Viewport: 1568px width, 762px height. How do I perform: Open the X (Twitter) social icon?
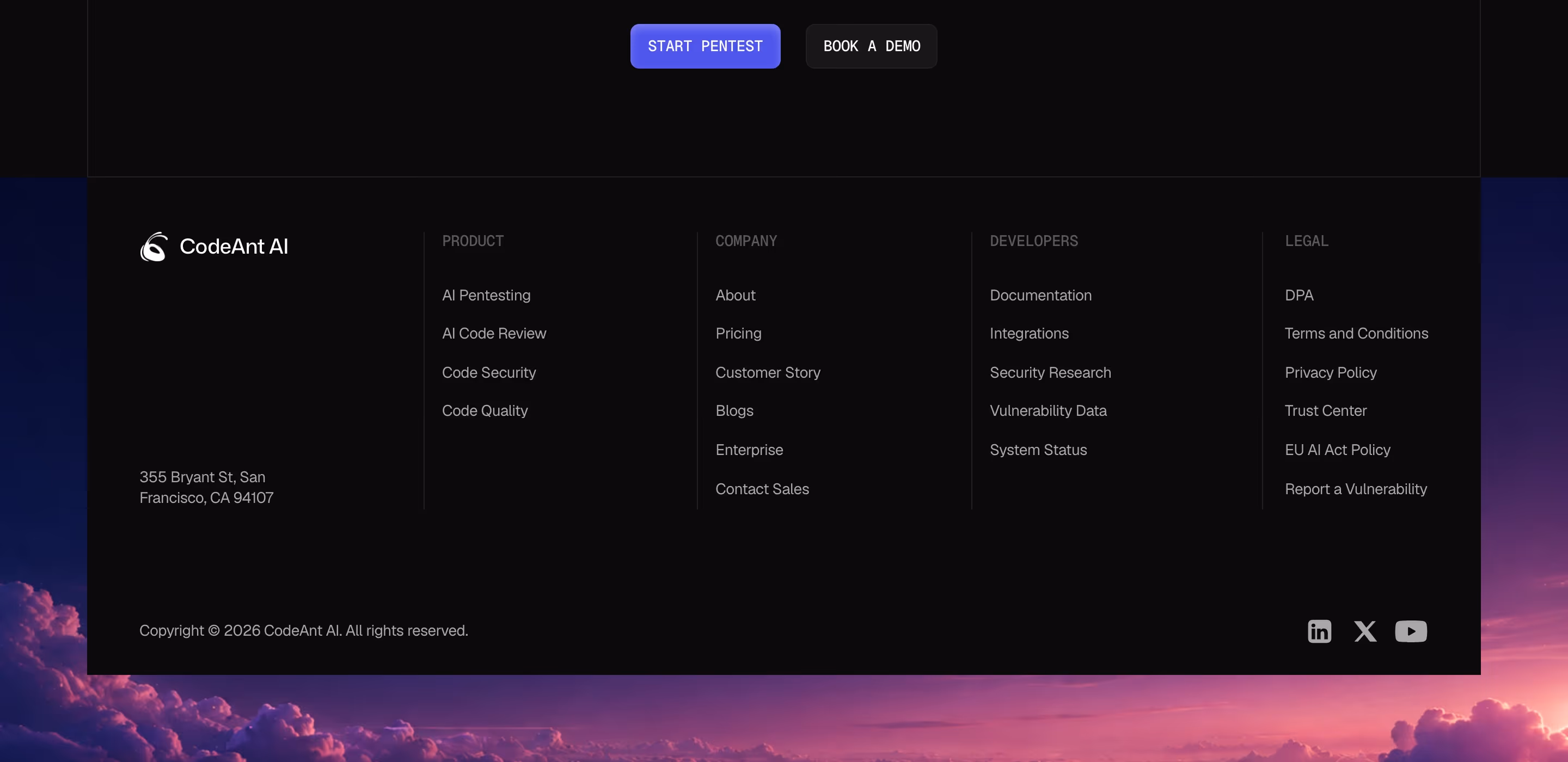[x=1365, y=631]
